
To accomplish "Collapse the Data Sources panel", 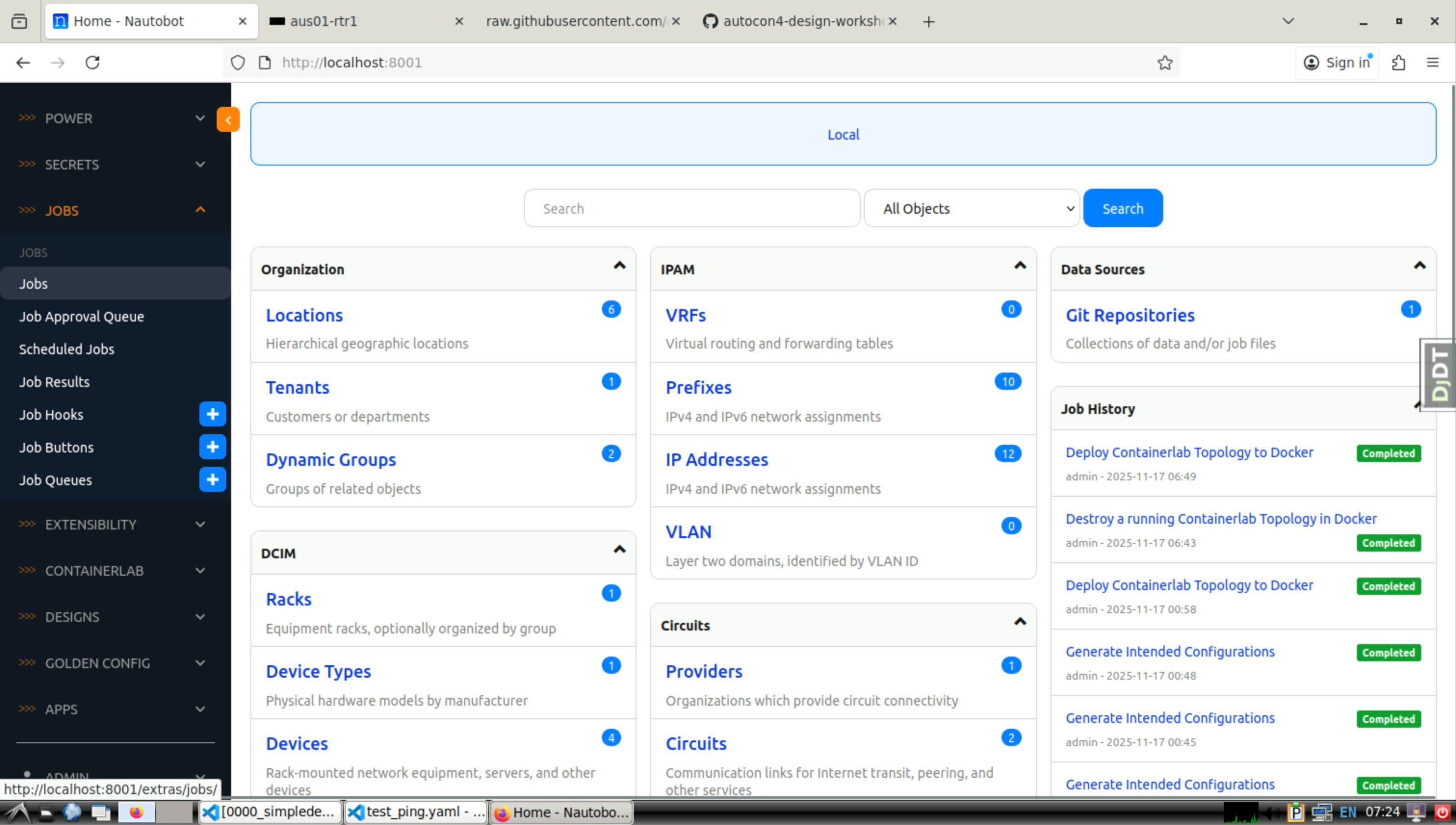I will (1419, 266).
